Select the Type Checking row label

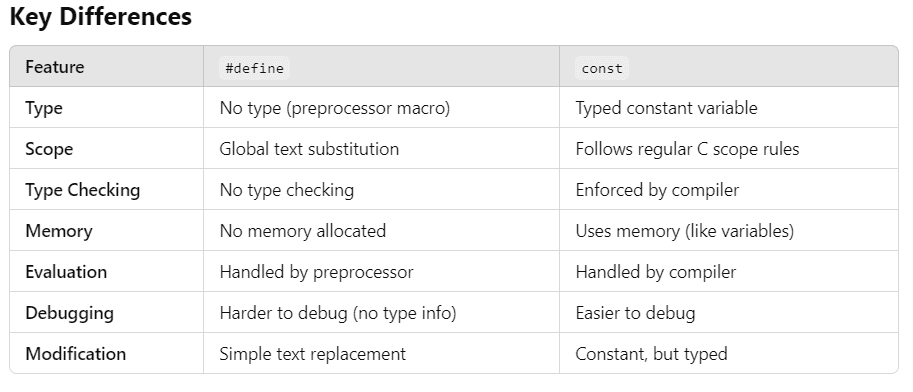coord(83,190)
